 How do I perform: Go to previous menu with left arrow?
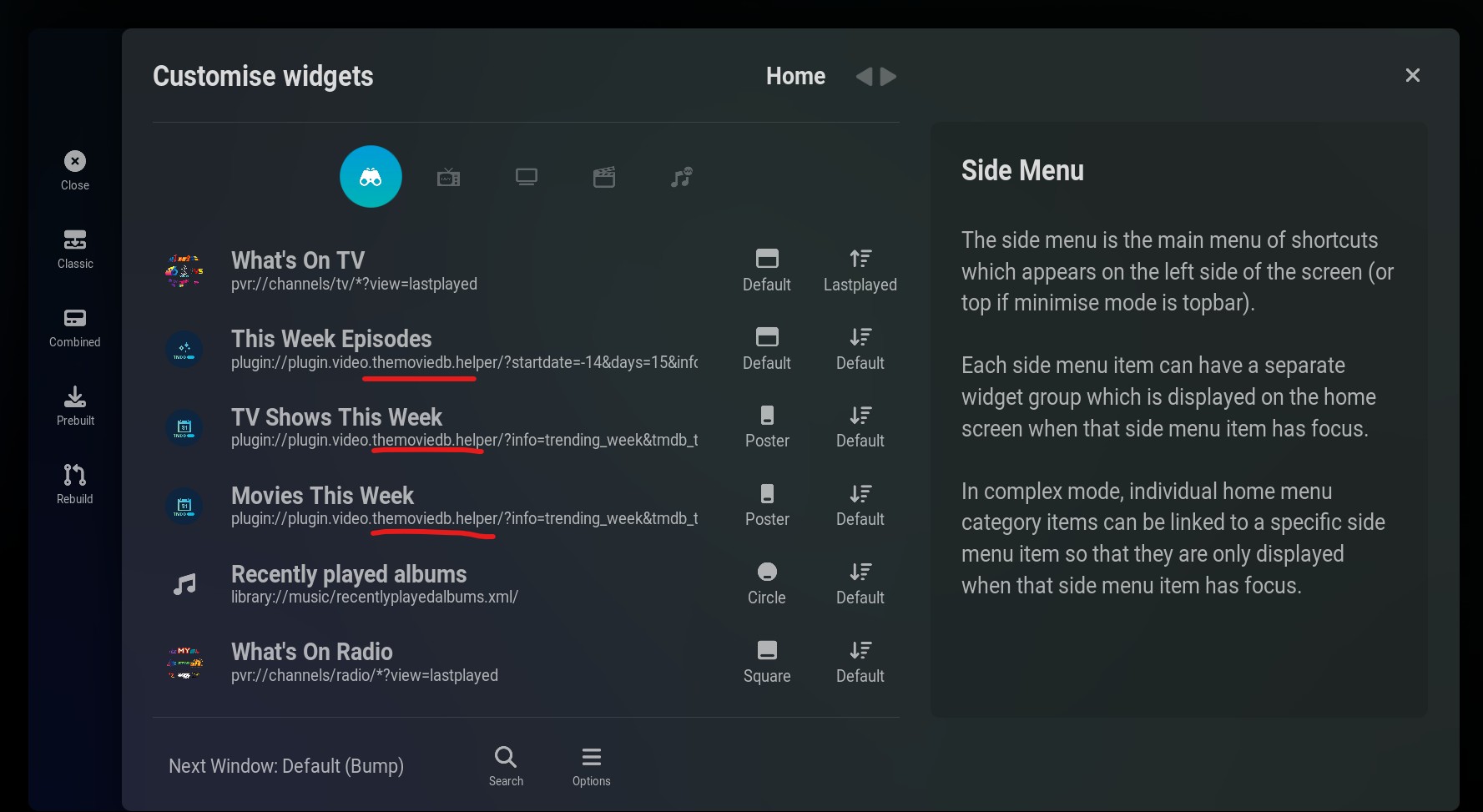coord(864,77)
